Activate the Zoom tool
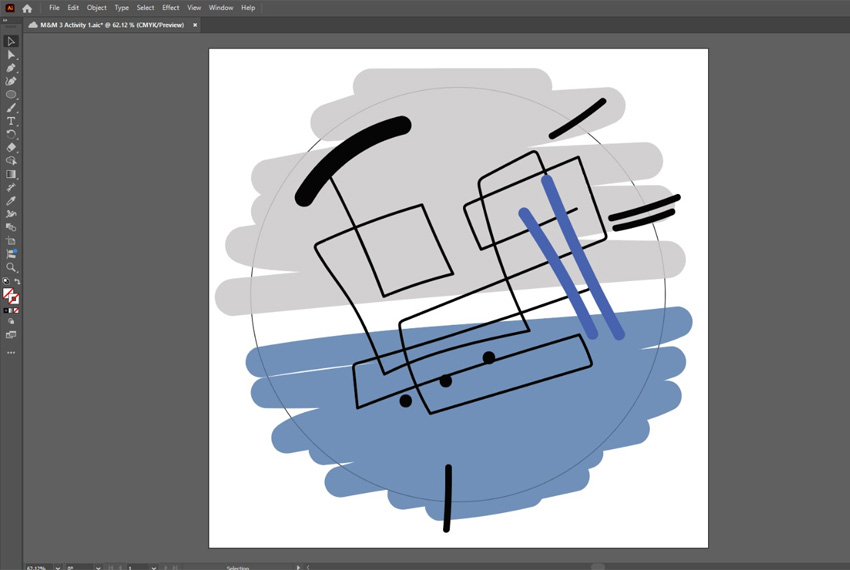 (x=11, y=267)
